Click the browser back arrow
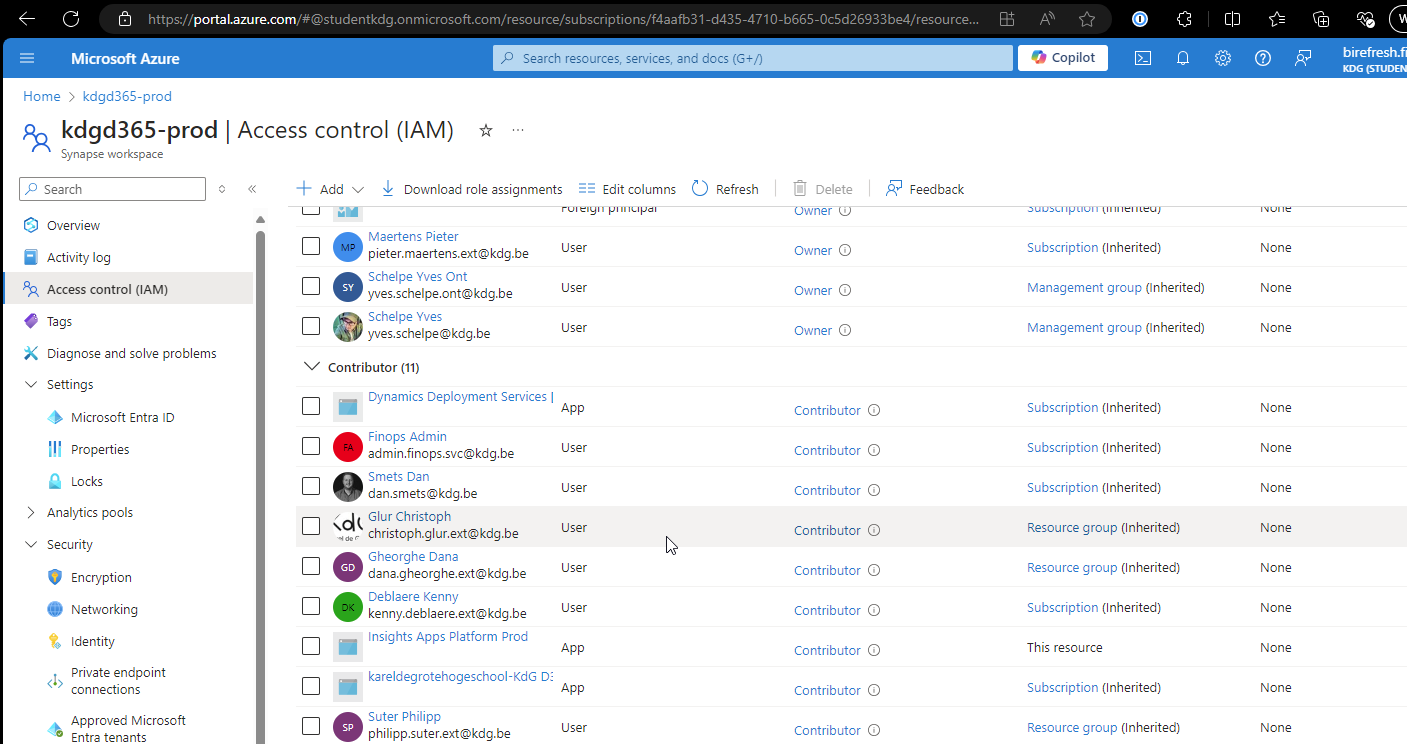This screenshot has width=1407, height=744. click(27, 19)
